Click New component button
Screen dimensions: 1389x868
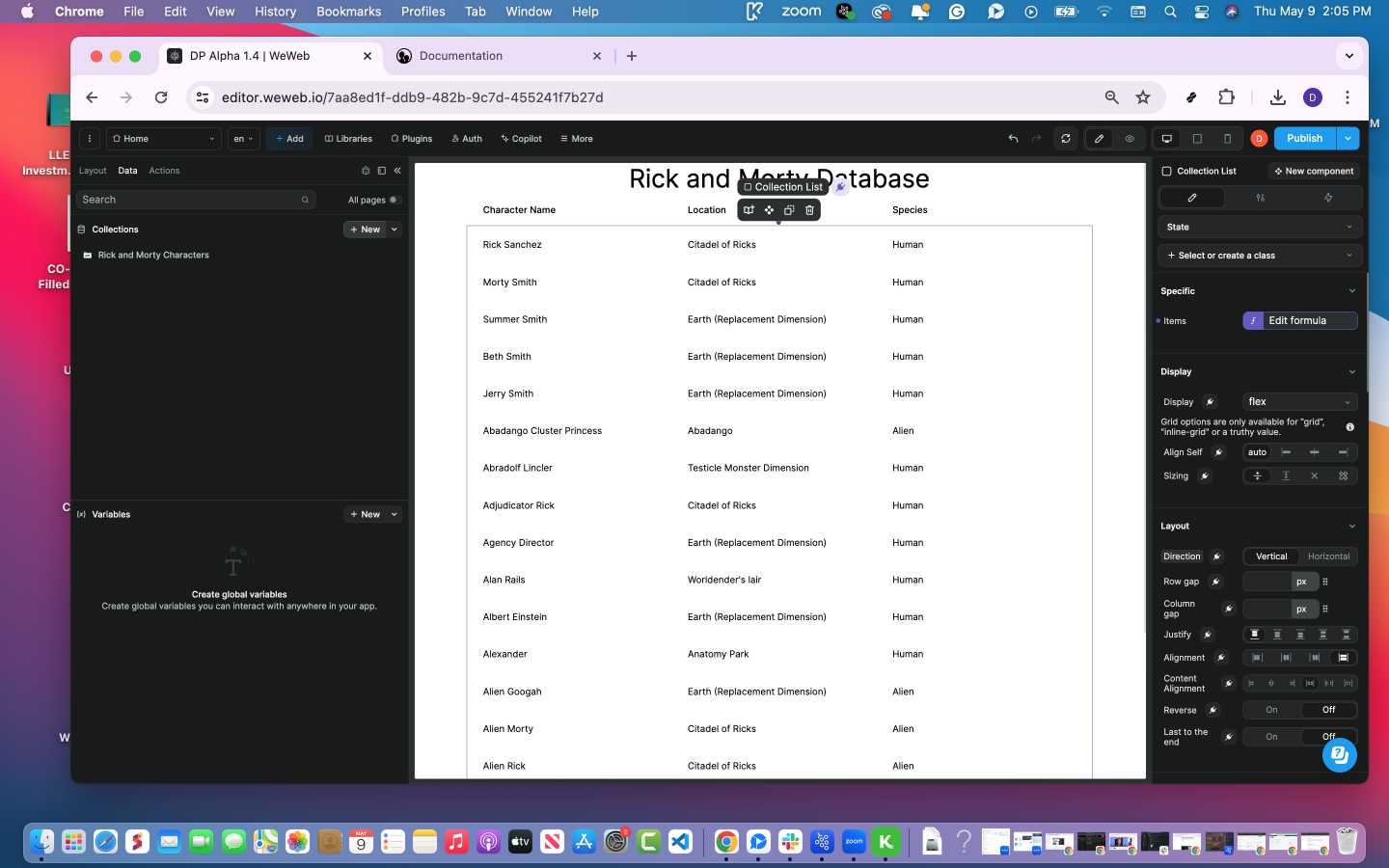[1313, 172]
